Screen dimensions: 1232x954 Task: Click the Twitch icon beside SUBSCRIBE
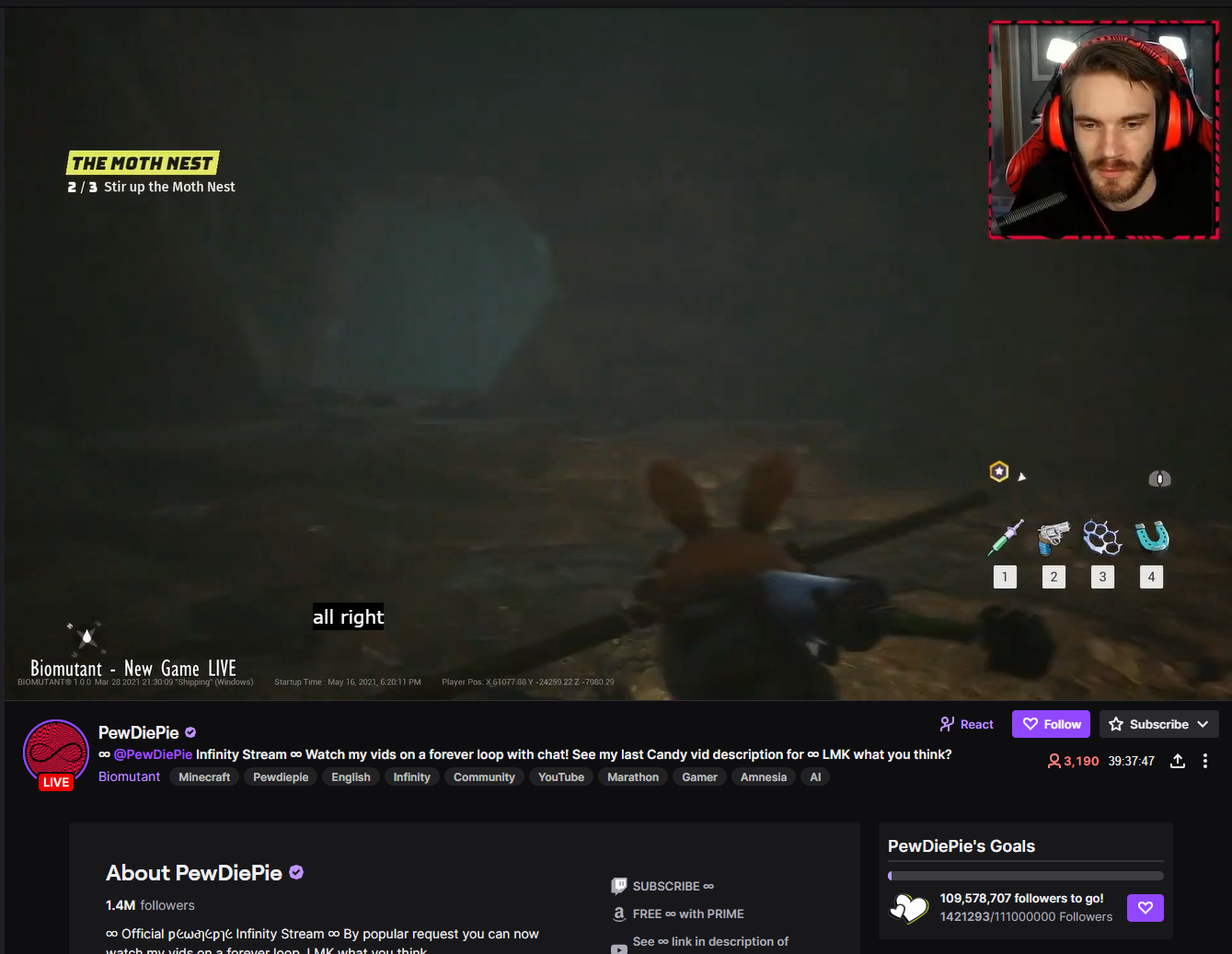pyautogui.click(x=619, y=886)
